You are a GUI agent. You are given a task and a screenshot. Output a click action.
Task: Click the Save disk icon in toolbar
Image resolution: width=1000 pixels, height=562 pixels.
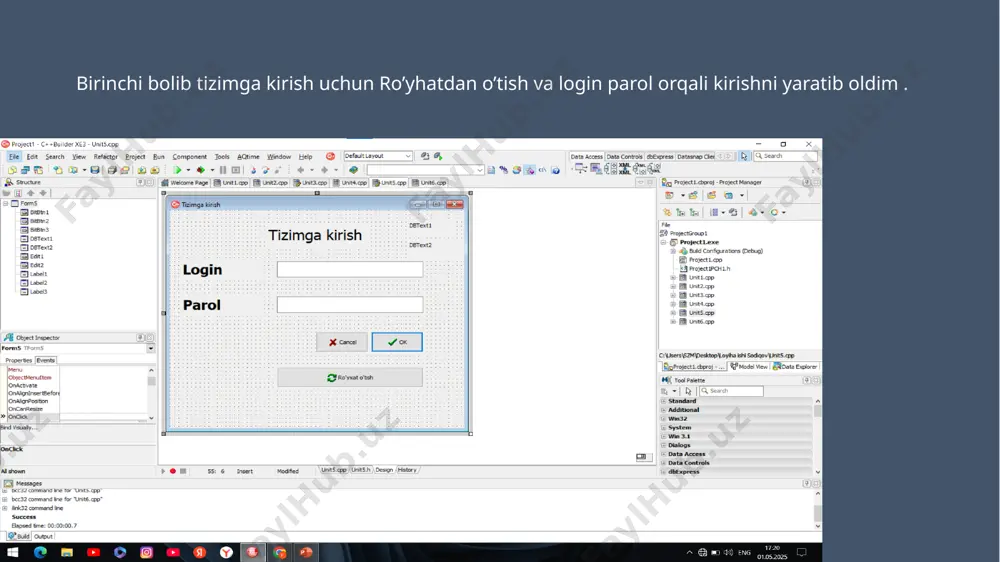[x=94, y=170]
